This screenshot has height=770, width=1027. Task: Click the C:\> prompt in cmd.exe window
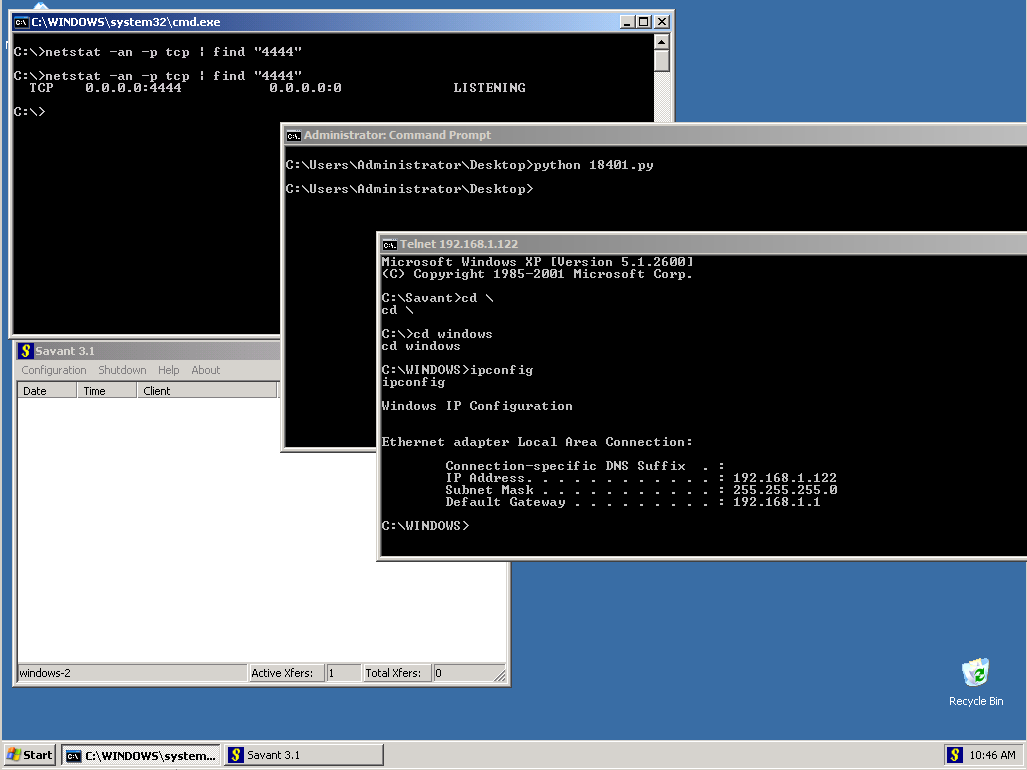29,112
